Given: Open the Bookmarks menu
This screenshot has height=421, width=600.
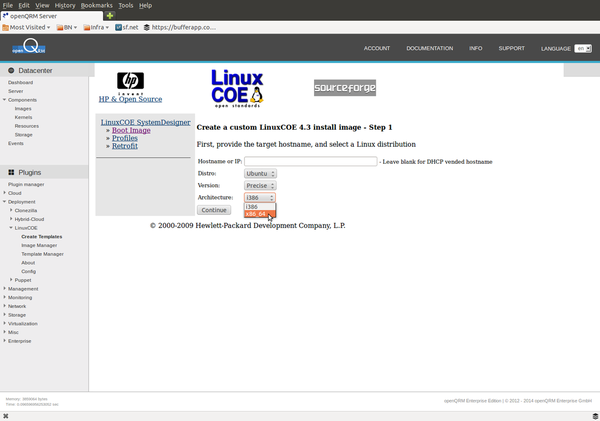Looking at the screenshot, I should (x=96, y=5).
